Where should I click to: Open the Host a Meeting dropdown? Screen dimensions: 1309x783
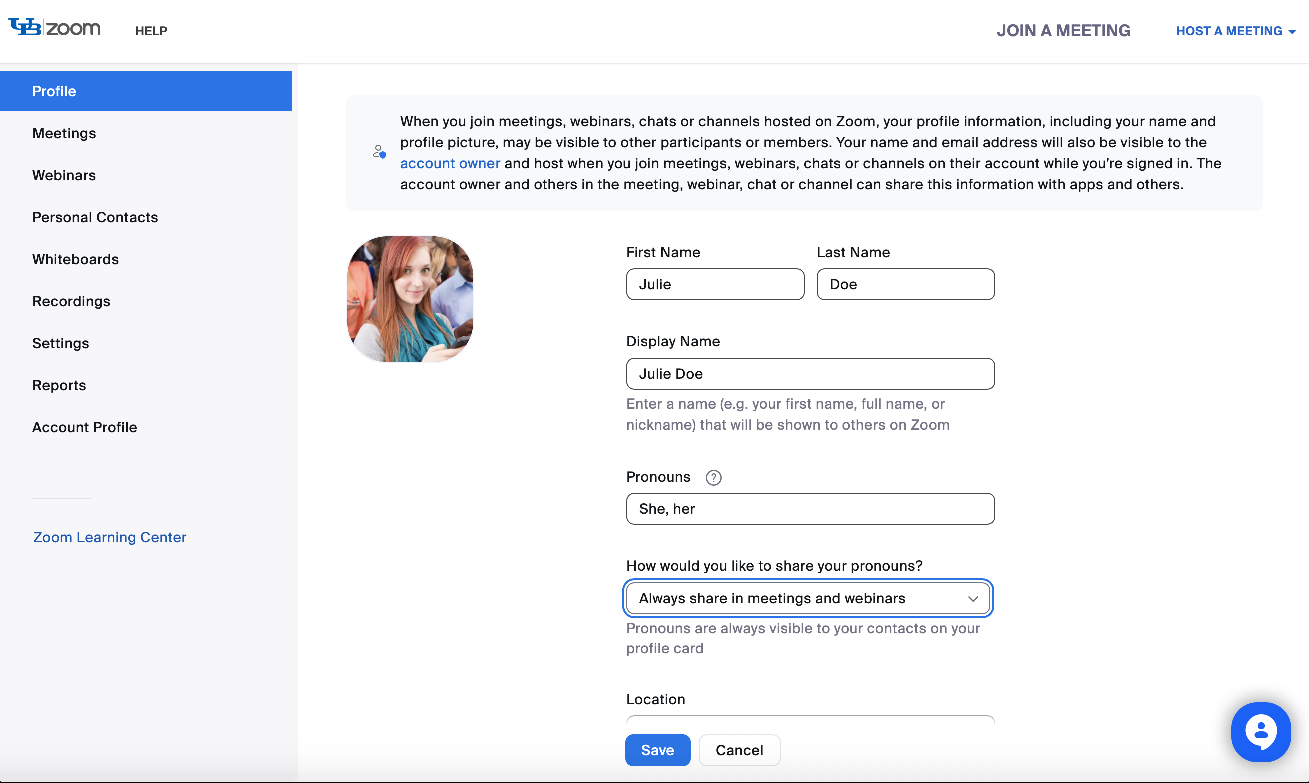pos(1235,31)
